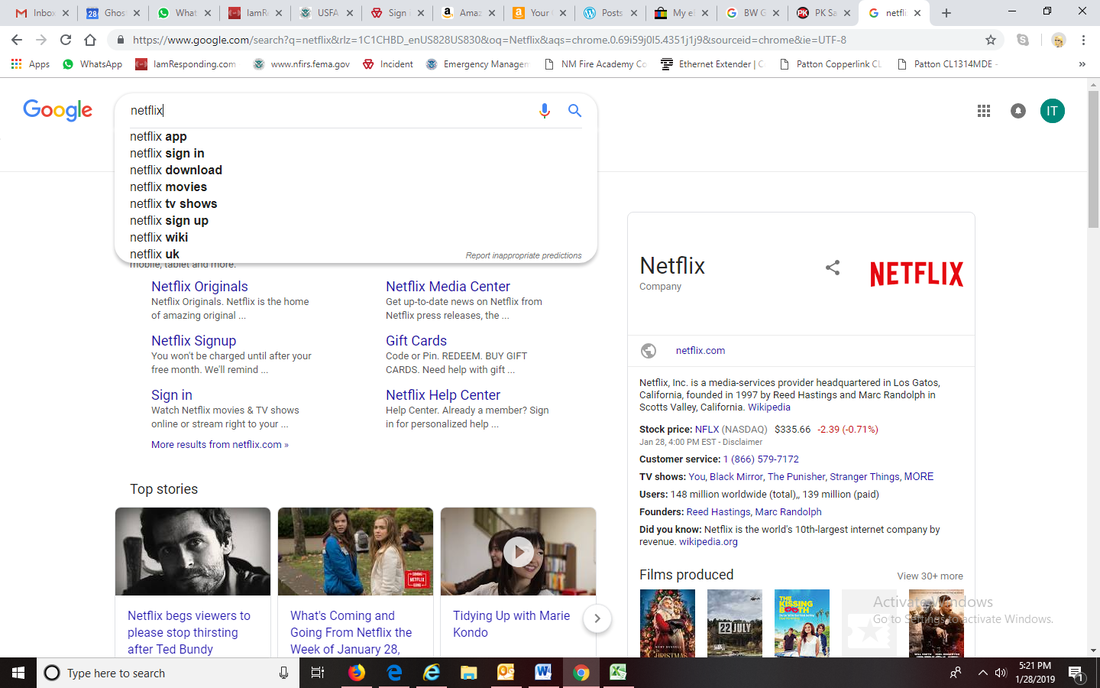Bookmark this page with the star
Screen dimensions: 1100x688
click(990, 40)
